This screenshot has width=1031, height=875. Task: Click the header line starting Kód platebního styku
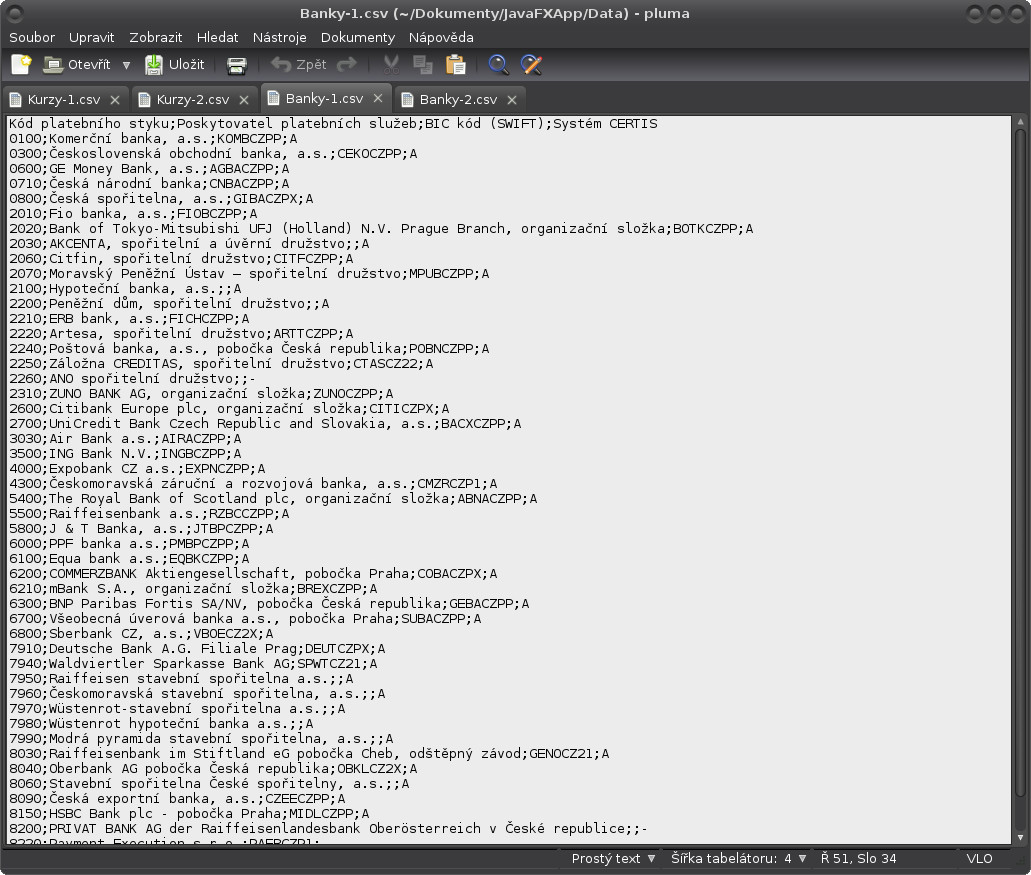click(333, 124)
